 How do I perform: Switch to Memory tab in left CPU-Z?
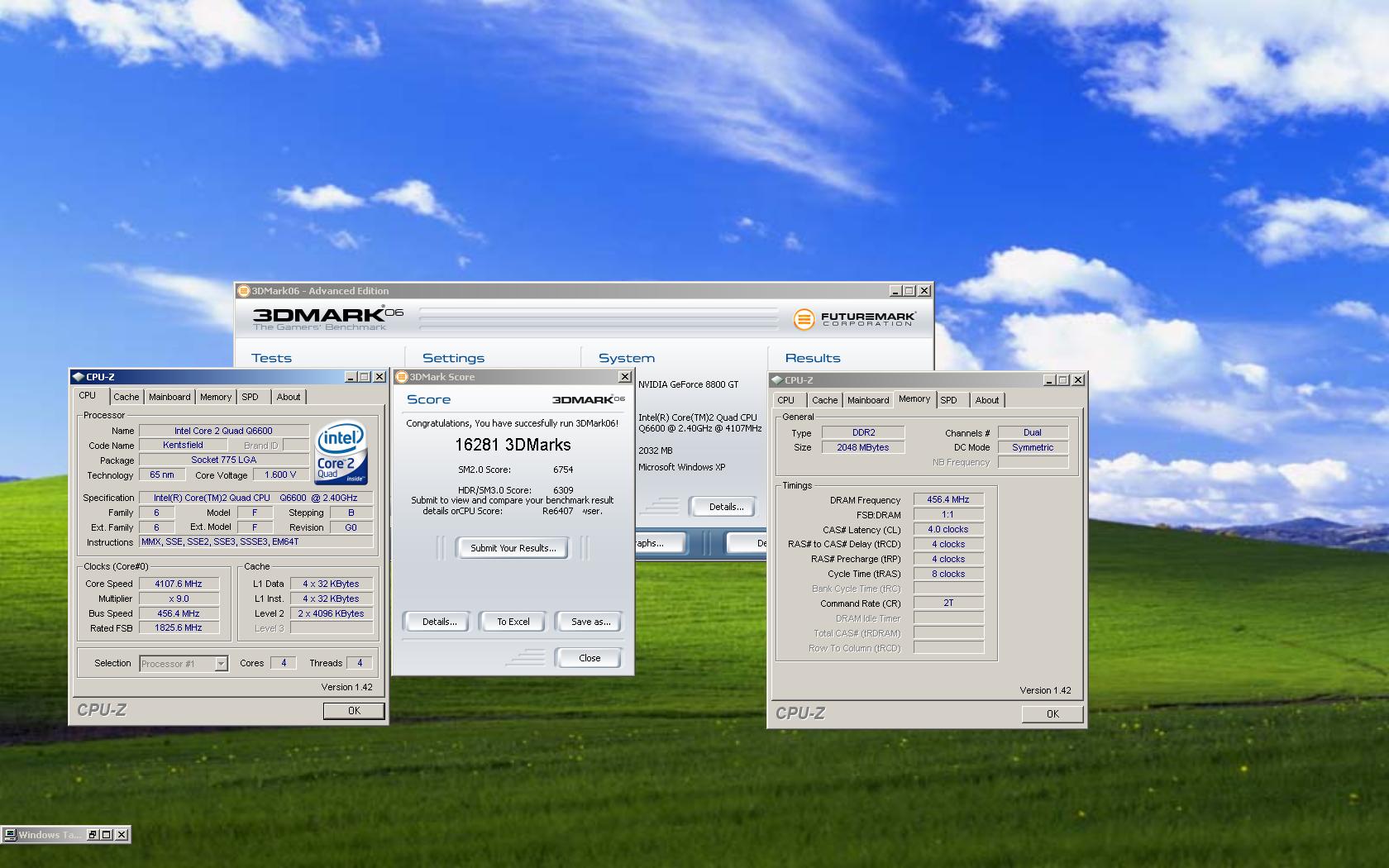216,397
